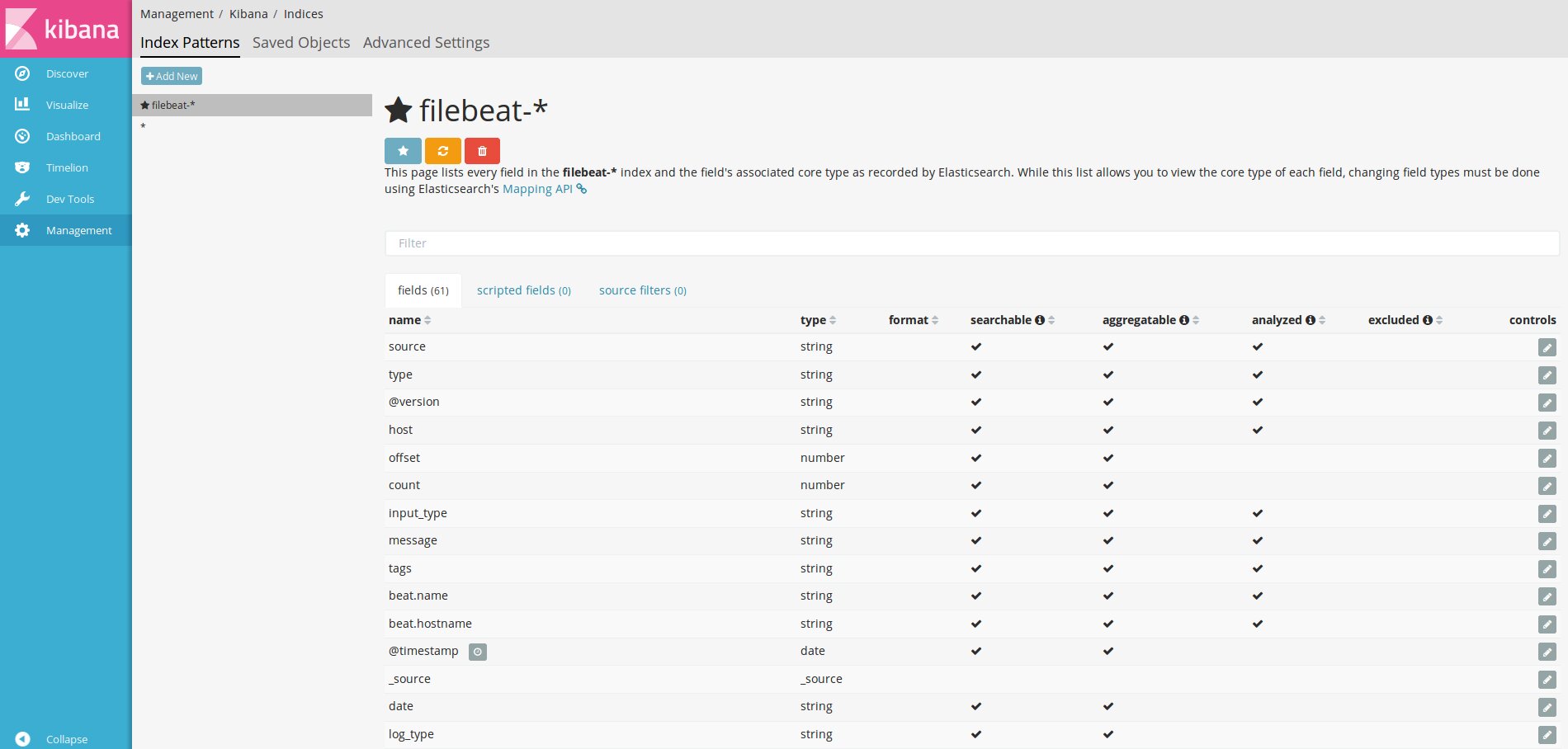The width and height of the screenshot is (1568, 749).
Task: Select the * index pattern in list
Action: click(252, 126)
